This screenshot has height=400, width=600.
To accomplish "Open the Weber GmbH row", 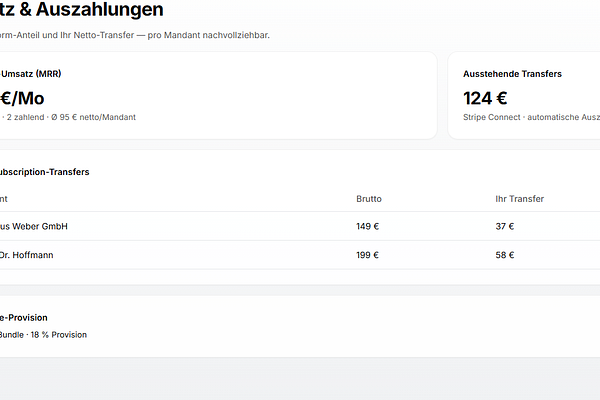I will 300,226.
